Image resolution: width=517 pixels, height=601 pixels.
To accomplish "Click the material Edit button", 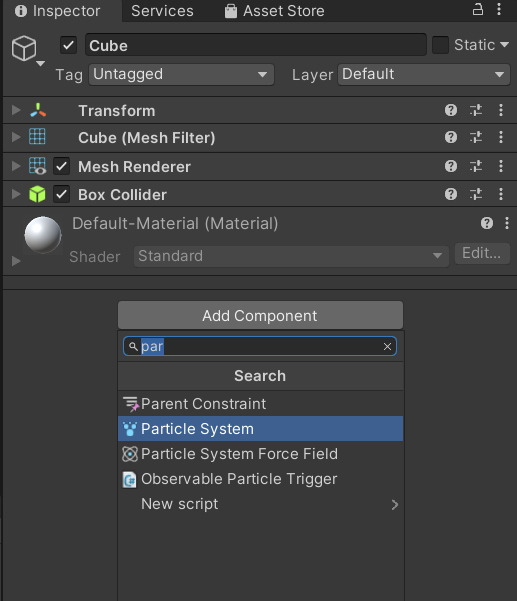I will 482,253.
